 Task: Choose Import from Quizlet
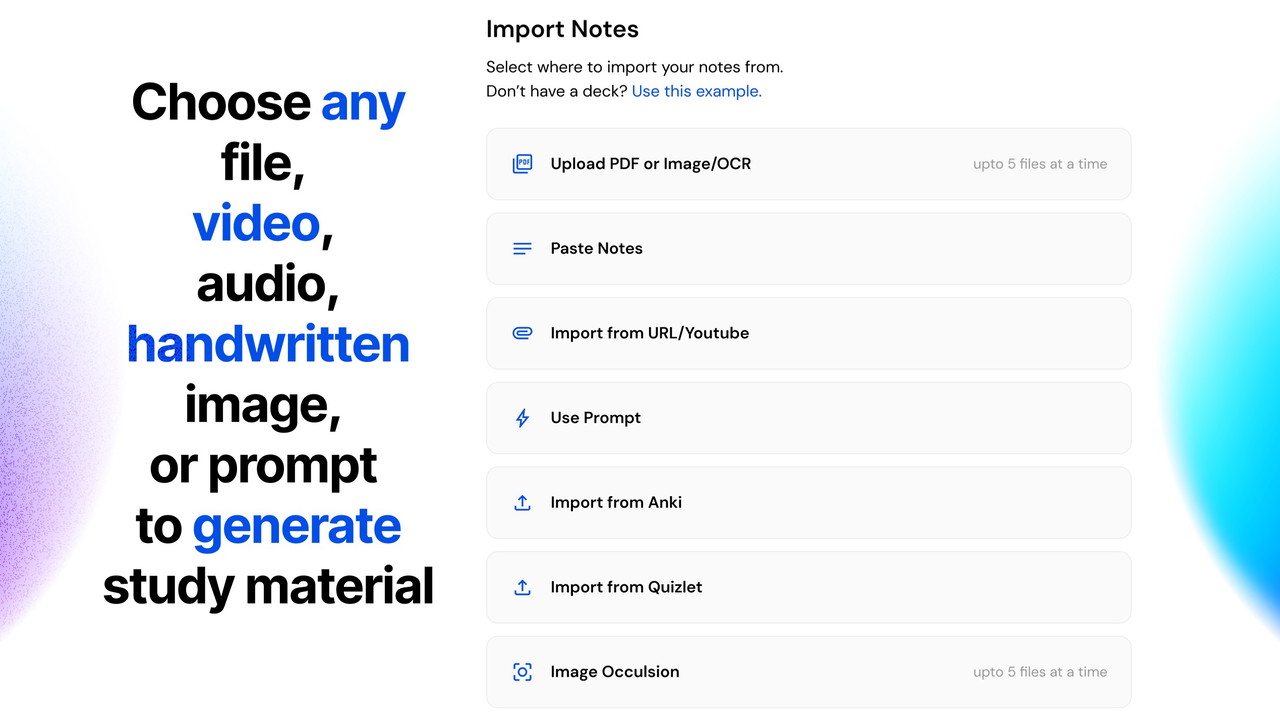[x=626, y=587]
